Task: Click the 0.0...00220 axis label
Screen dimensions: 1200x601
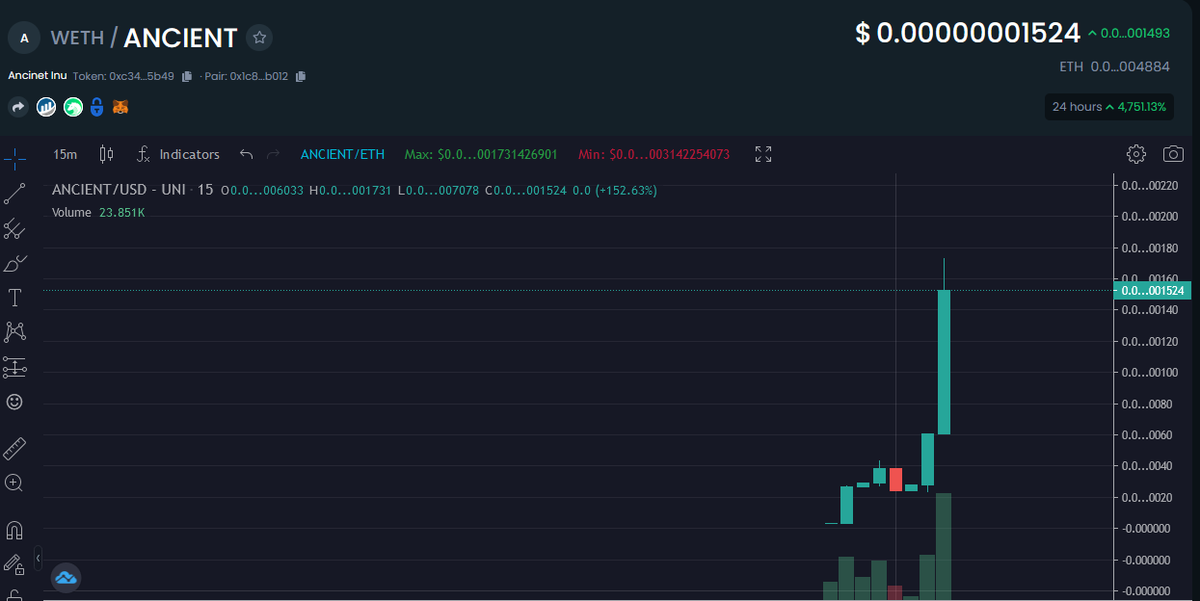Action: tap(1150, 185)
